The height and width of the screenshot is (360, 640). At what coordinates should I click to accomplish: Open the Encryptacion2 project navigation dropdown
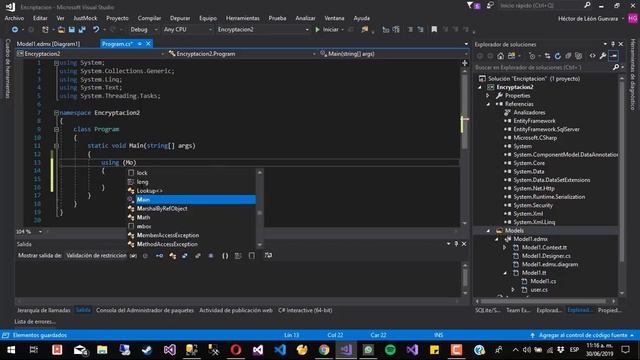[90, 53]
